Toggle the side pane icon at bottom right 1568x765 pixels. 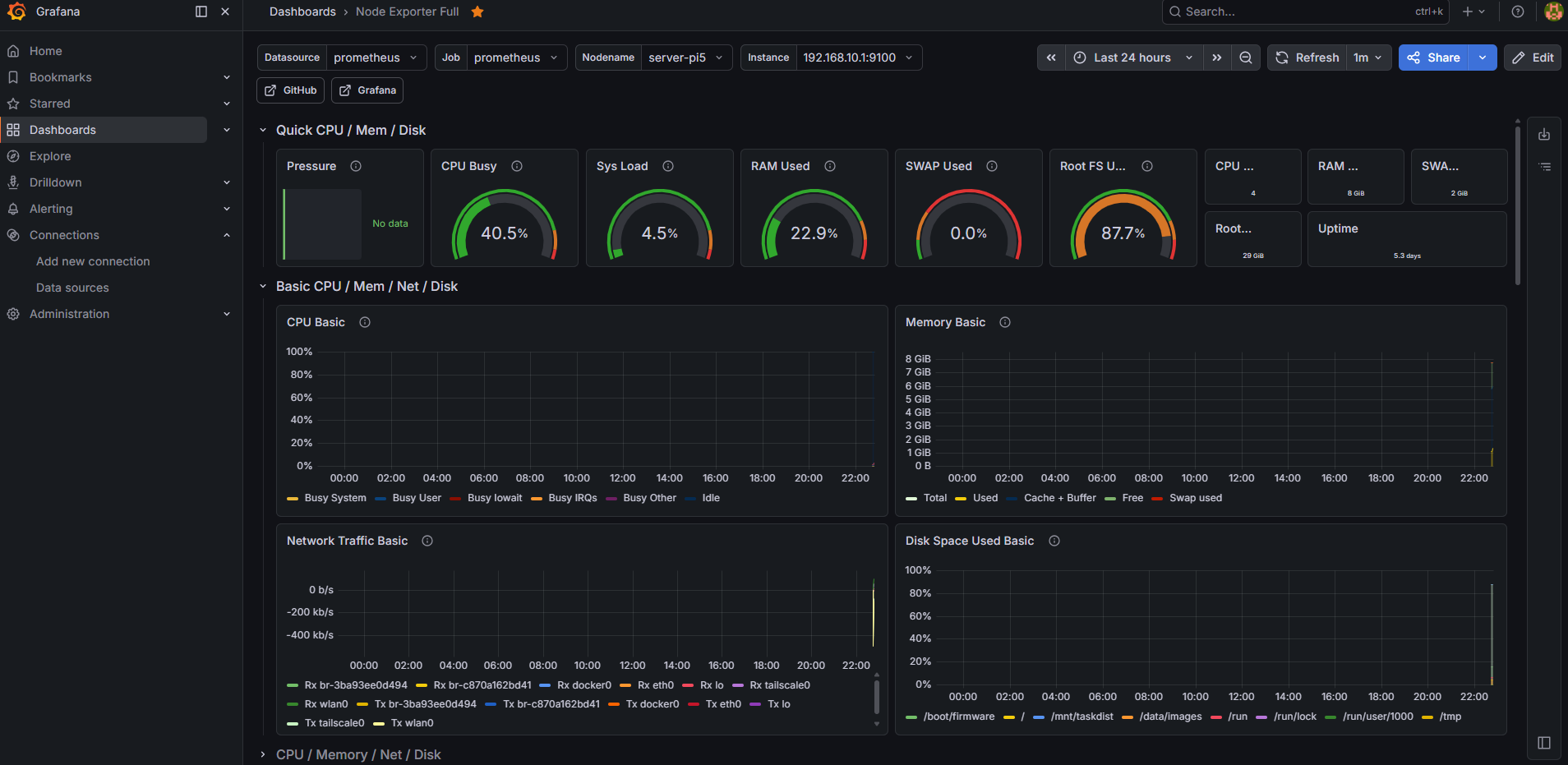(x=1544, y=743)
